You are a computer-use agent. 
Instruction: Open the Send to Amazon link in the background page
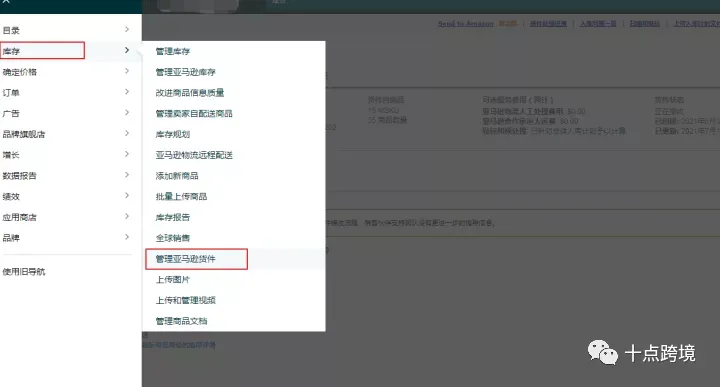(466, 23)
